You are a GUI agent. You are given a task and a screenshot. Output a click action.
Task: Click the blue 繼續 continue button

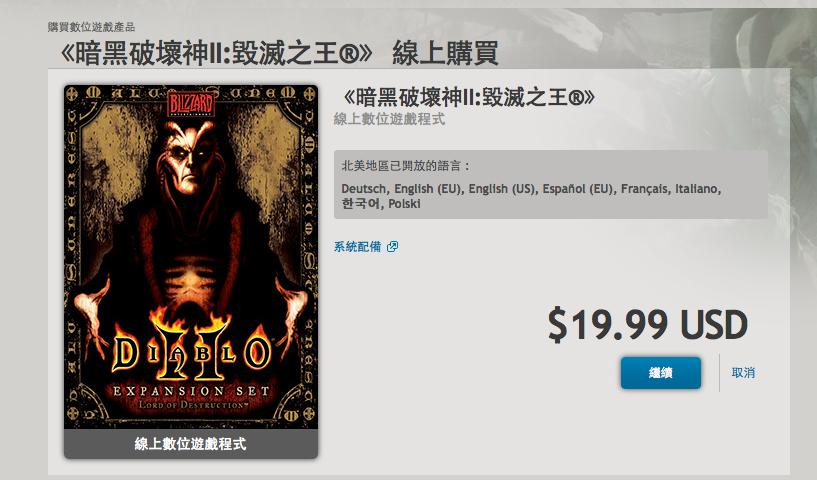coord(661,373)
